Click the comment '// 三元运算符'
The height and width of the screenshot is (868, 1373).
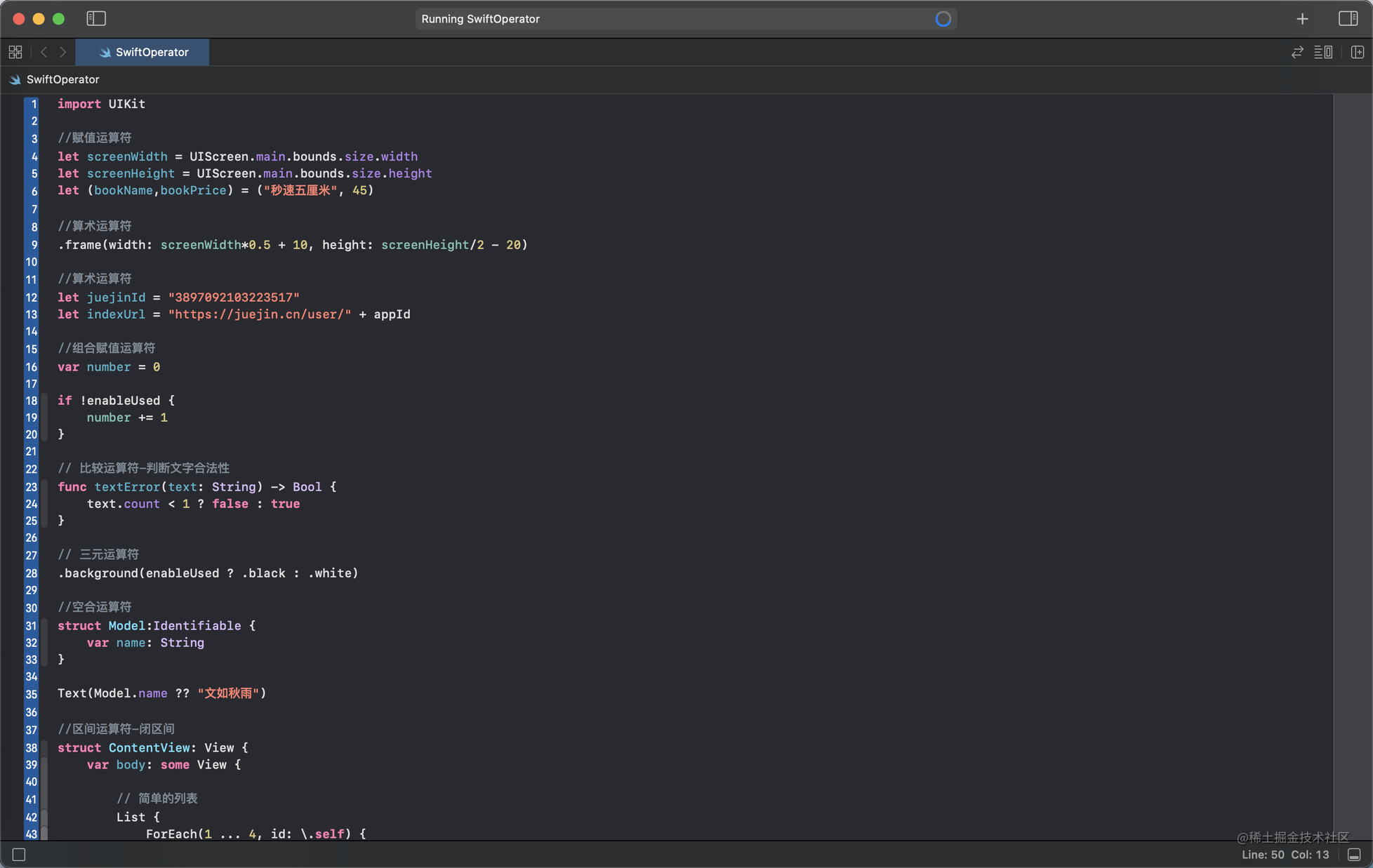(x=98, y=554)
